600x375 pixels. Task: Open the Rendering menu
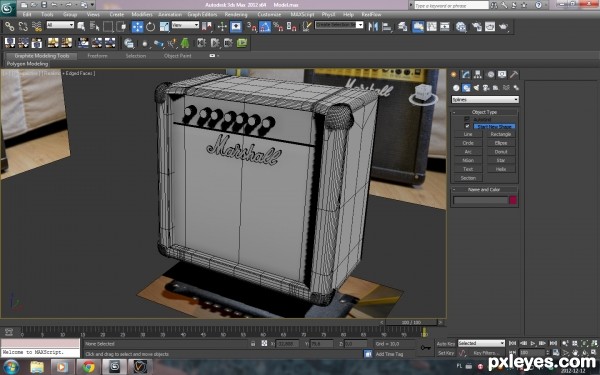coord(236,15)
